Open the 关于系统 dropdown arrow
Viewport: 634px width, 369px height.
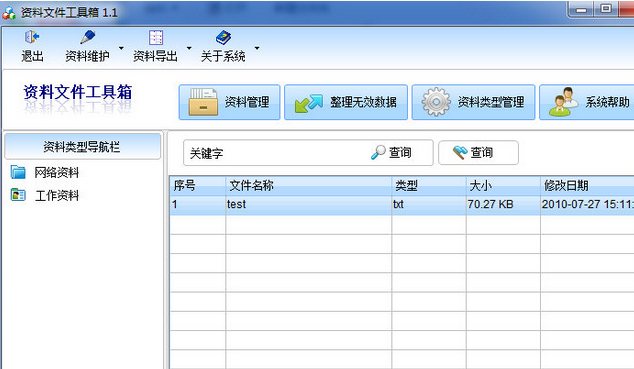click(257, 48)
